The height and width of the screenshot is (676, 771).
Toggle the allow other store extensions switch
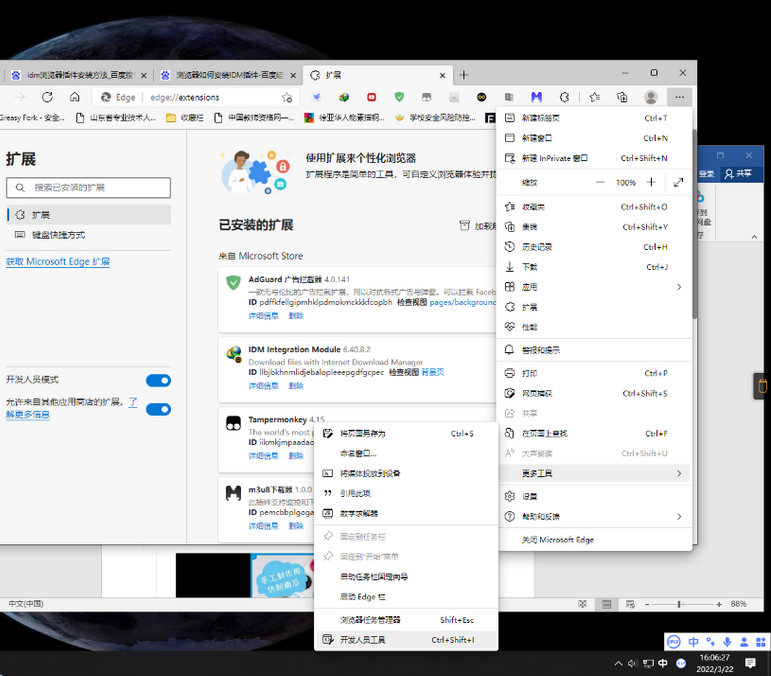click(x=158, y=409)
